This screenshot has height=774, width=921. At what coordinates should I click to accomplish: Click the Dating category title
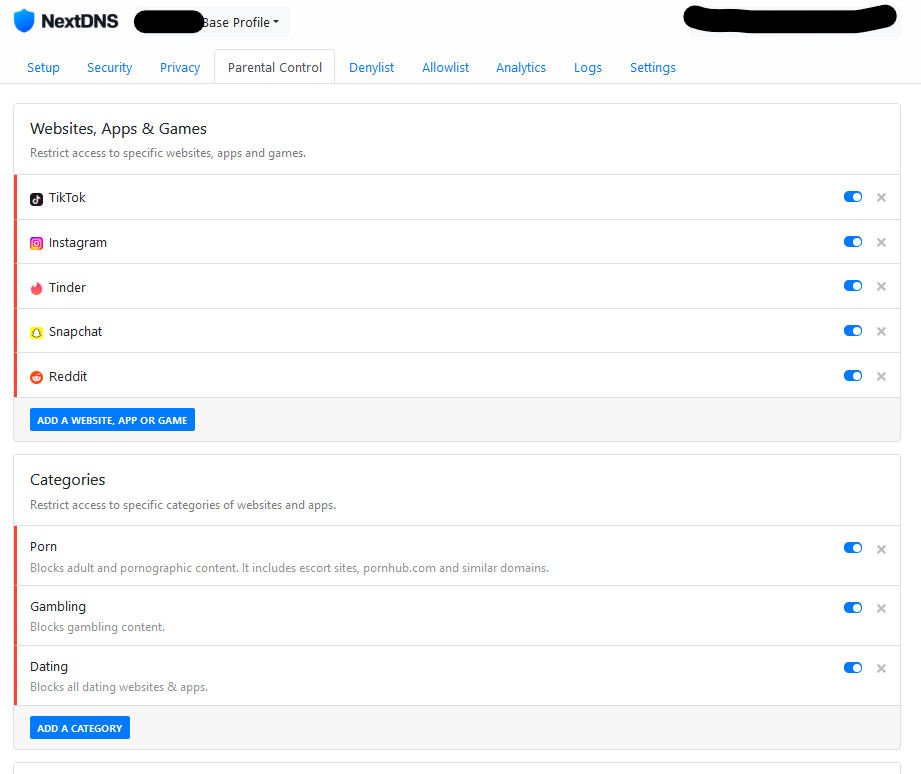(49, 667)
